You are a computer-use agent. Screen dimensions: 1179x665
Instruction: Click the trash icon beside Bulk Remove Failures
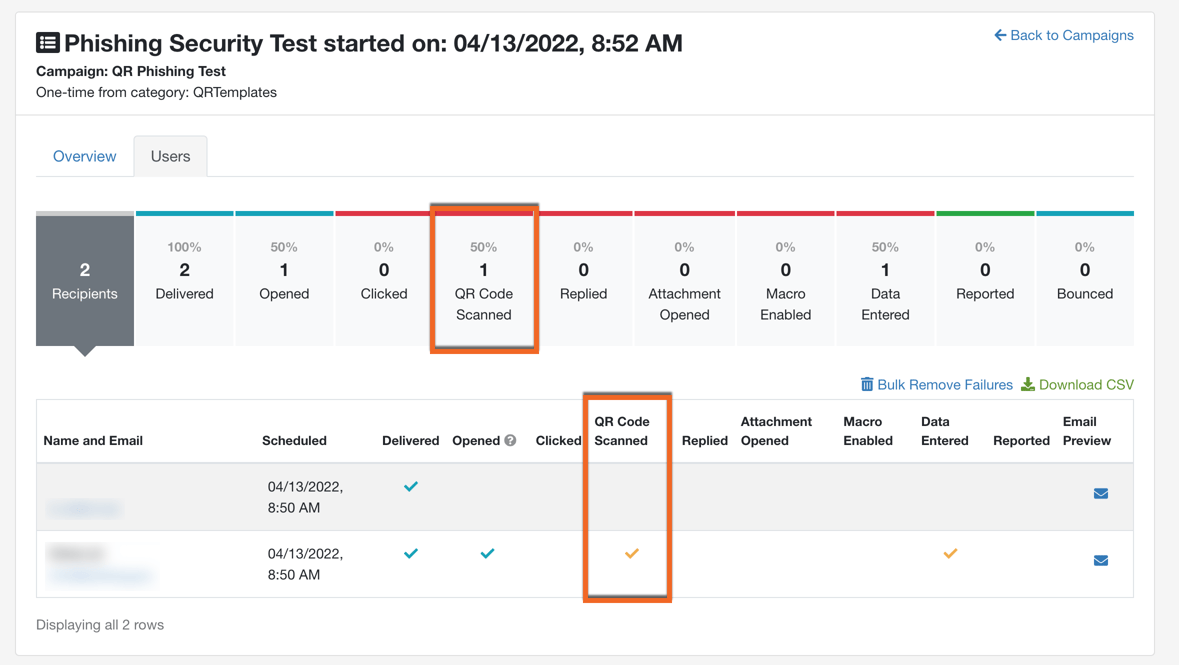coord(866,384)
